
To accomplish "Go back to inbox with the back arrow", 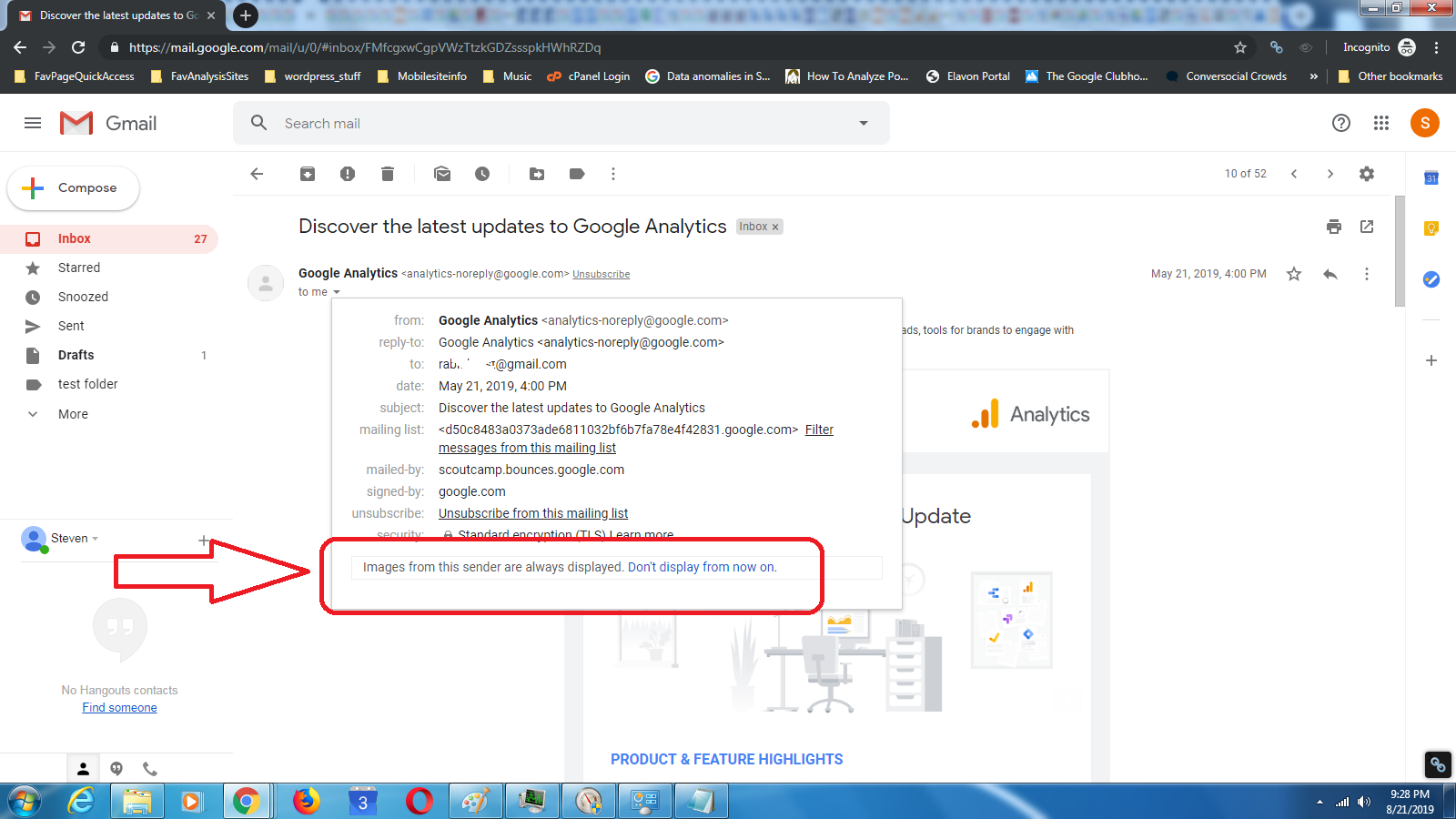I will click(x=257, y=174).
